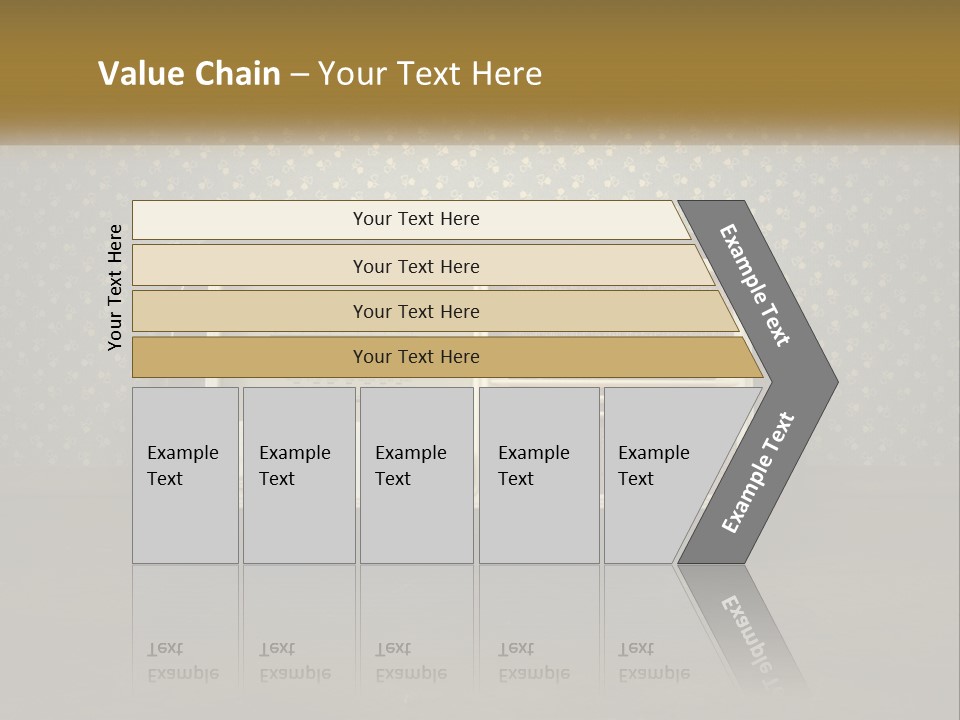Click upper arm Example Text of chevron arrow
Screen dimensions: 960x720
754,285
